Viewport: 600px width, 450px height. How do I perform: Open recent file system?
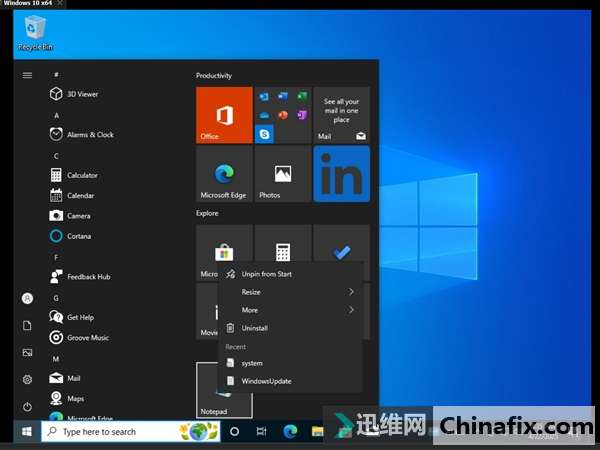tap(290, 363)
